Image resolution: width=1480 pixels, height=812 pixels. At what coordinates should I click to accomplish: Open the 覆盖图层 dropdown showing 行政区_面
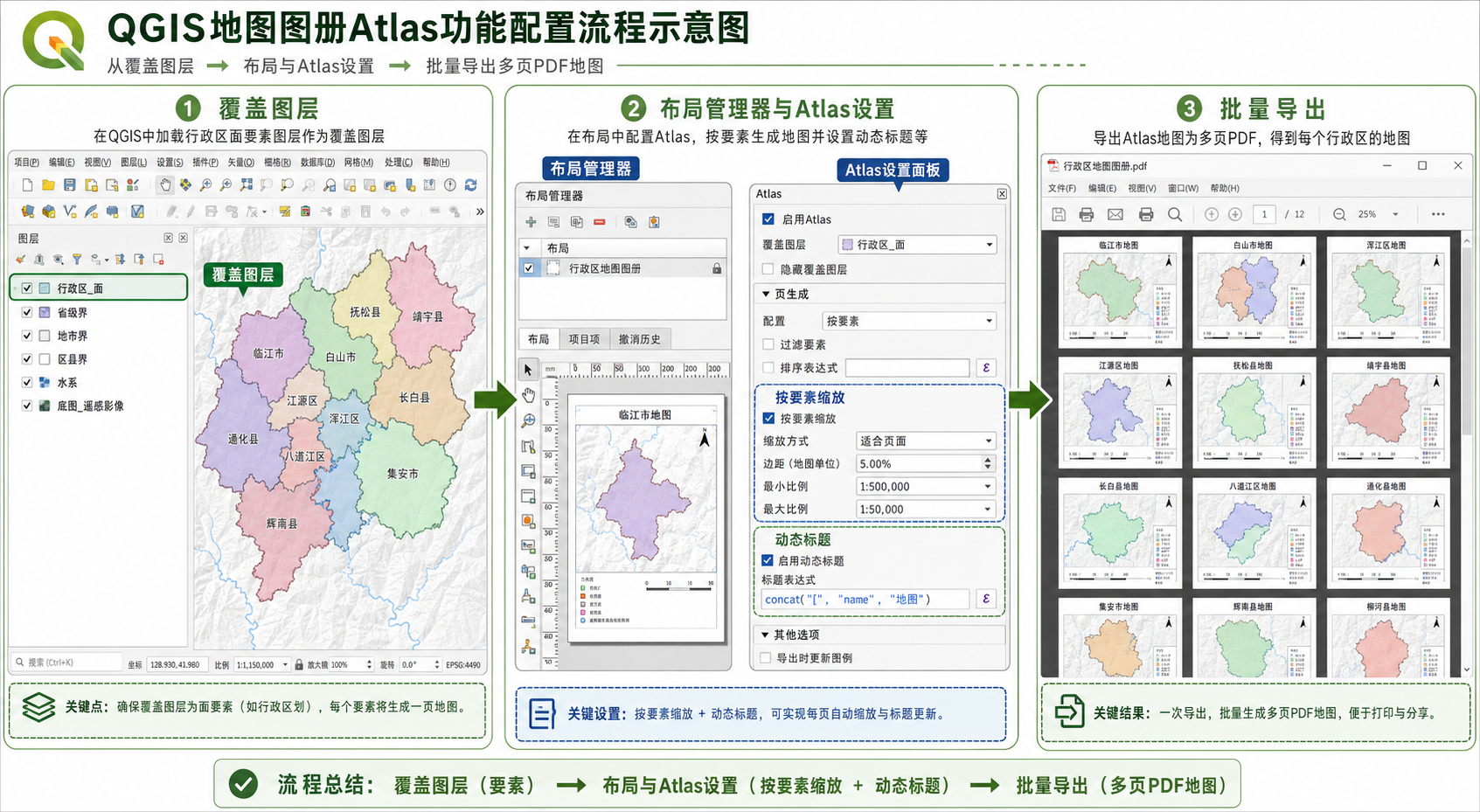tap(917, 245)
